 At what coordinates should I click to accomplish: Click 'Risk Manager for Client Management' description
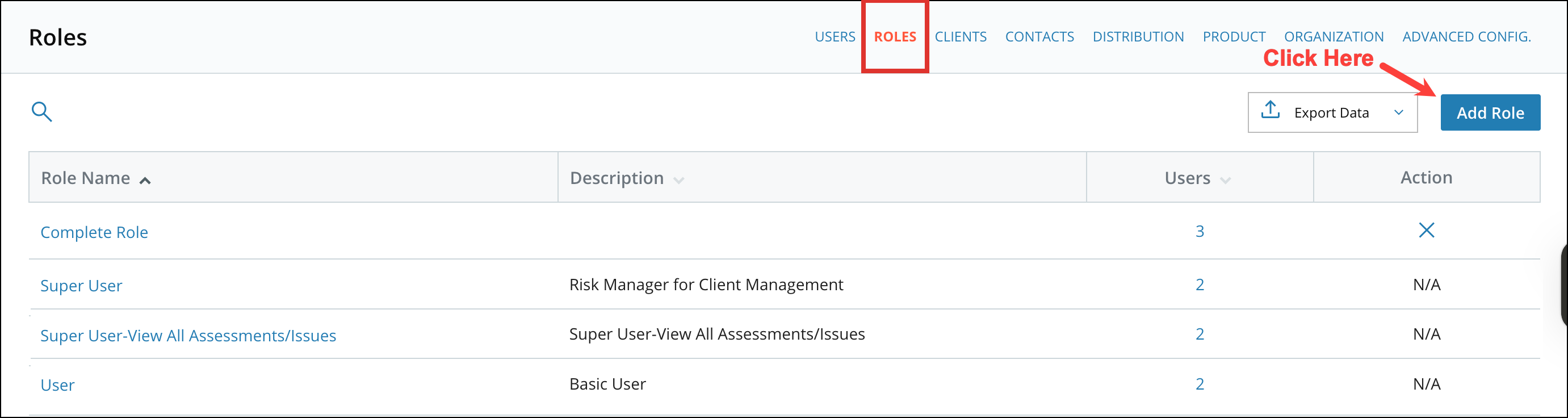pos(706,285)
